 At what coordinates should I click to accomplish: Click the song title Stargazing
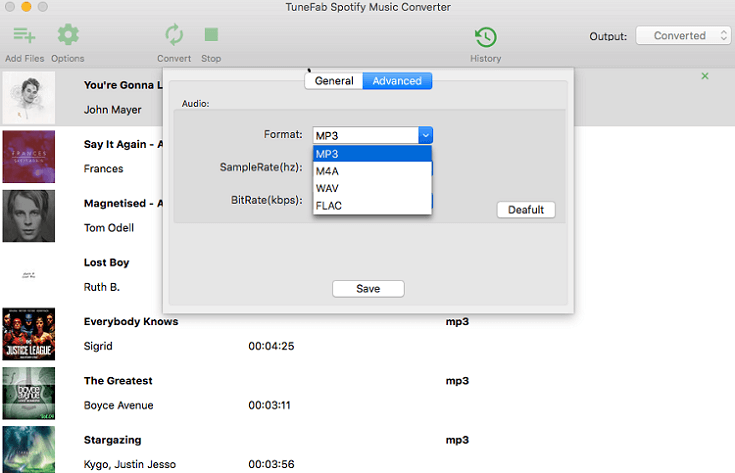coord(112,440)
